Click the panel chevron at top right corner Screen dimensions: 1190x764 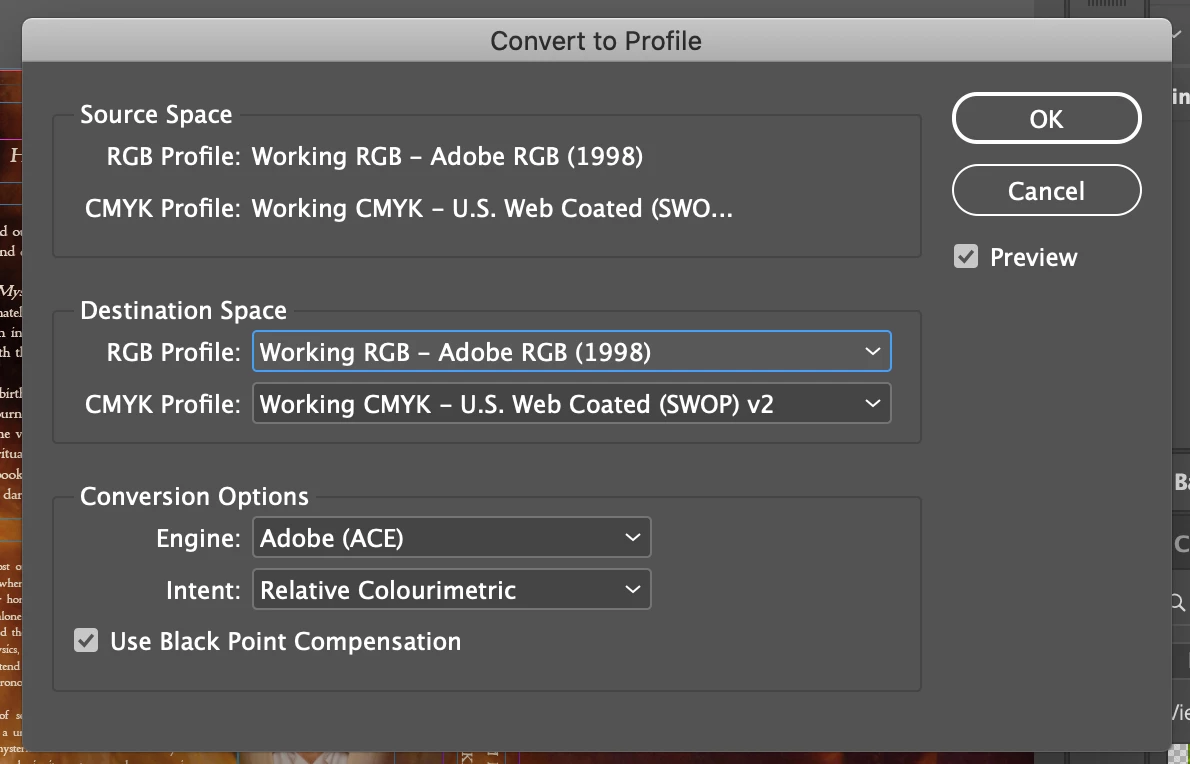pos(1178,34)
